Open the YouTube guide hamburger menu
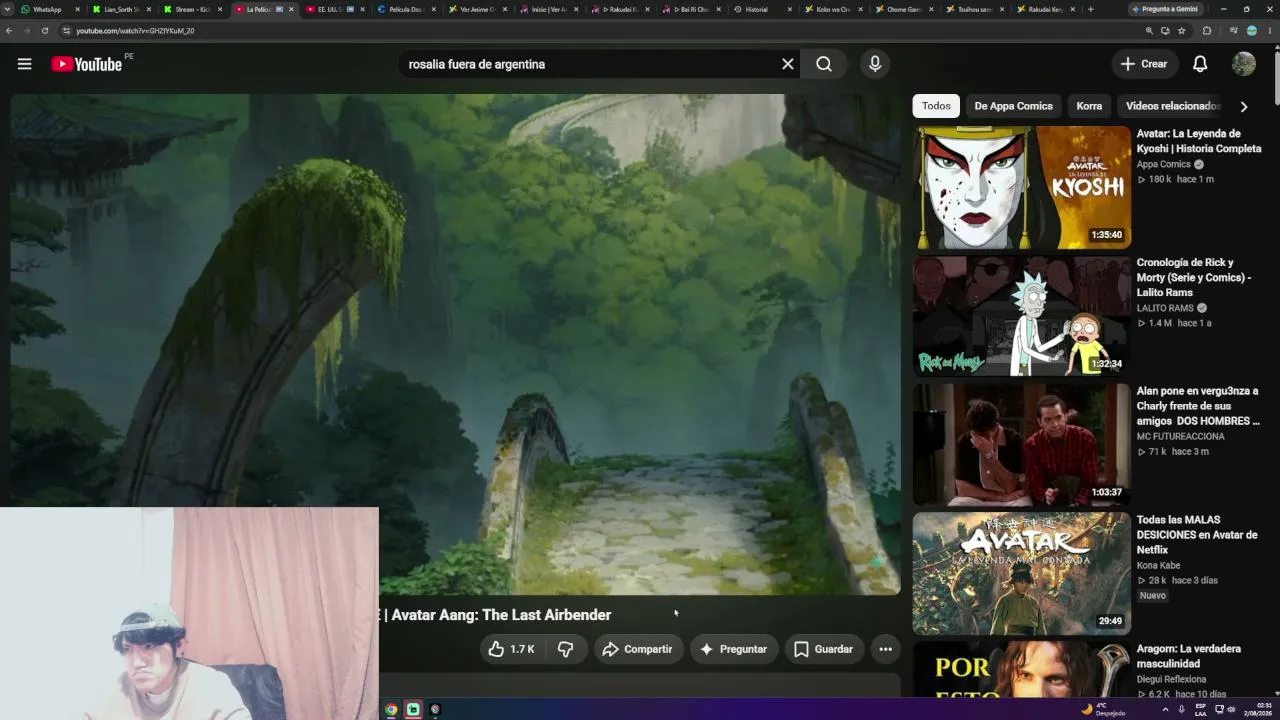Viewport: 1280px width, 720px height. click(x=24, y=64)
